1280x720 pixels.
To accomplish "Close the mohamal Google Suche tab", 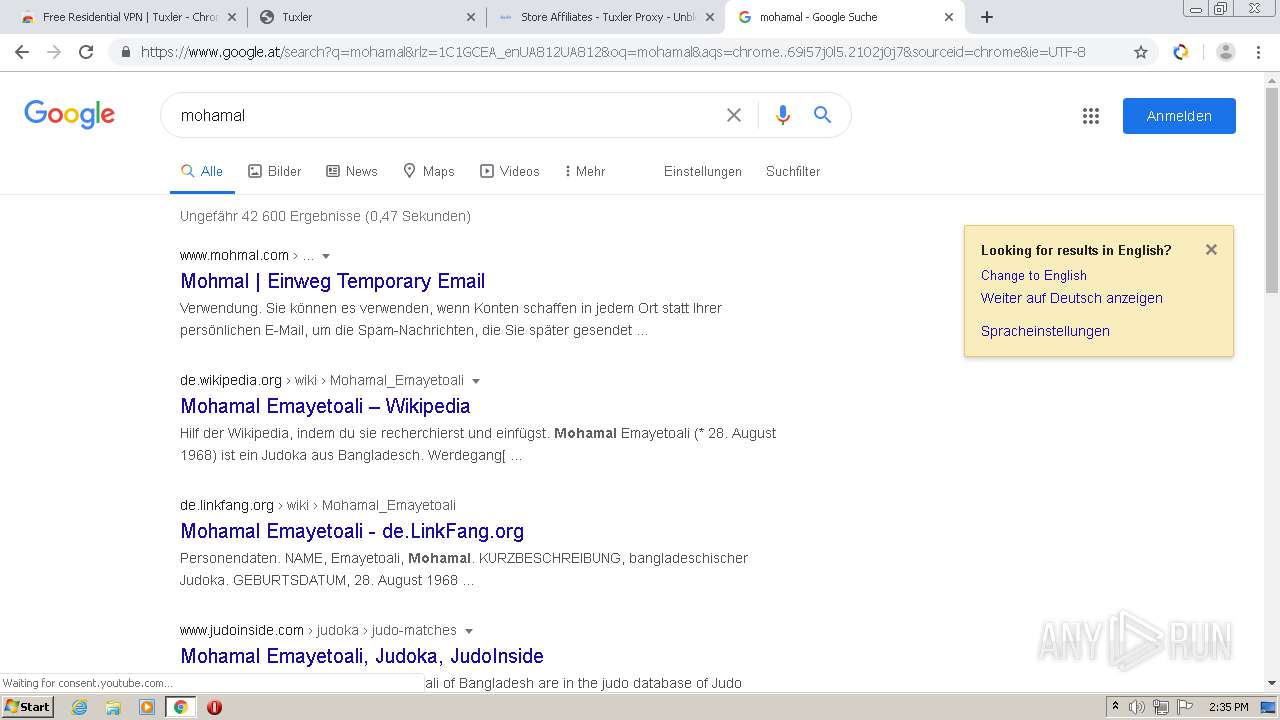I will (x=949, y=17).
